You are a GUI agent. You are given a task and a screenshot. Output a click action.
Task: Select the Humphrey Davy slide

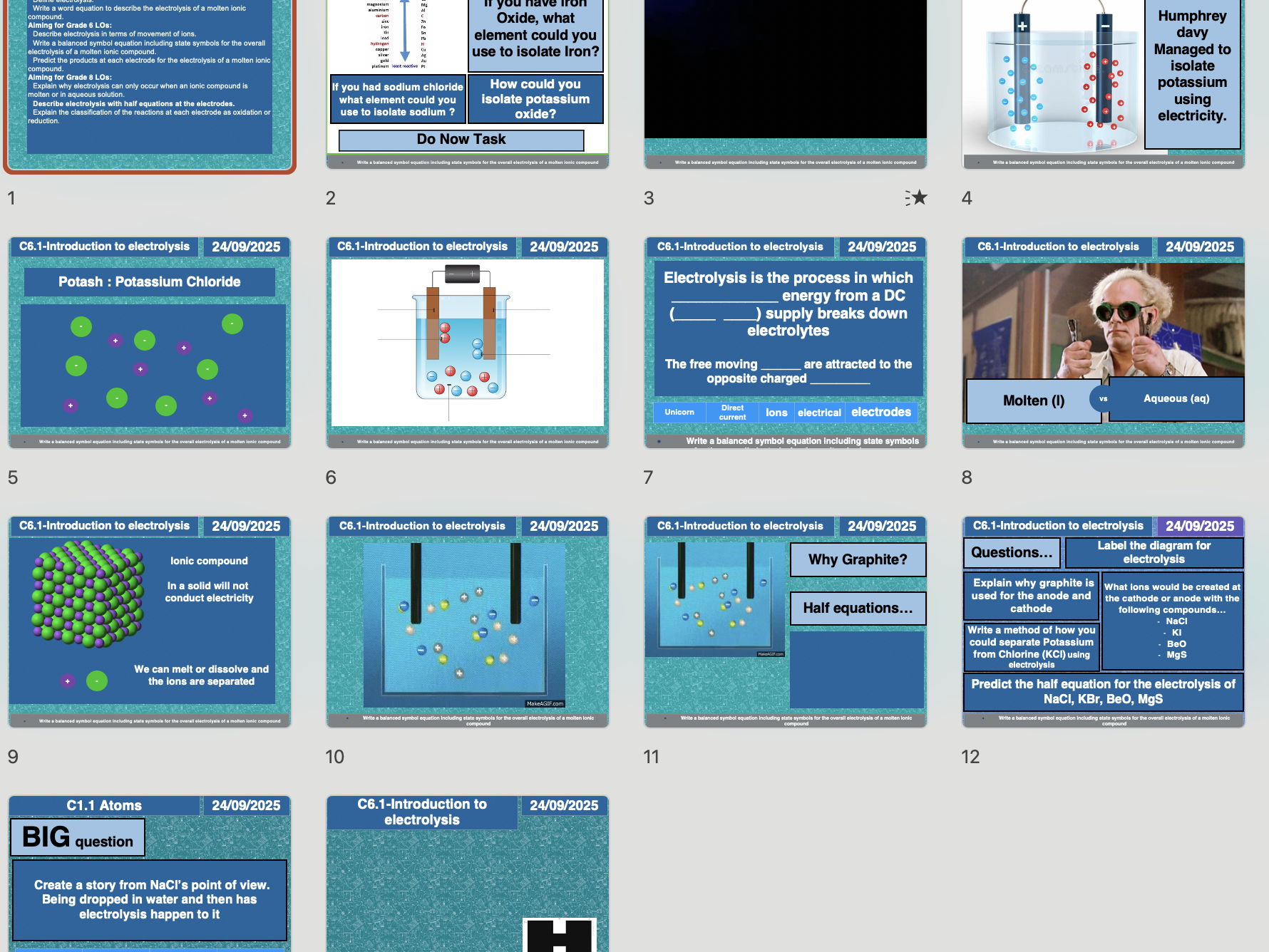coord(1103,78)
